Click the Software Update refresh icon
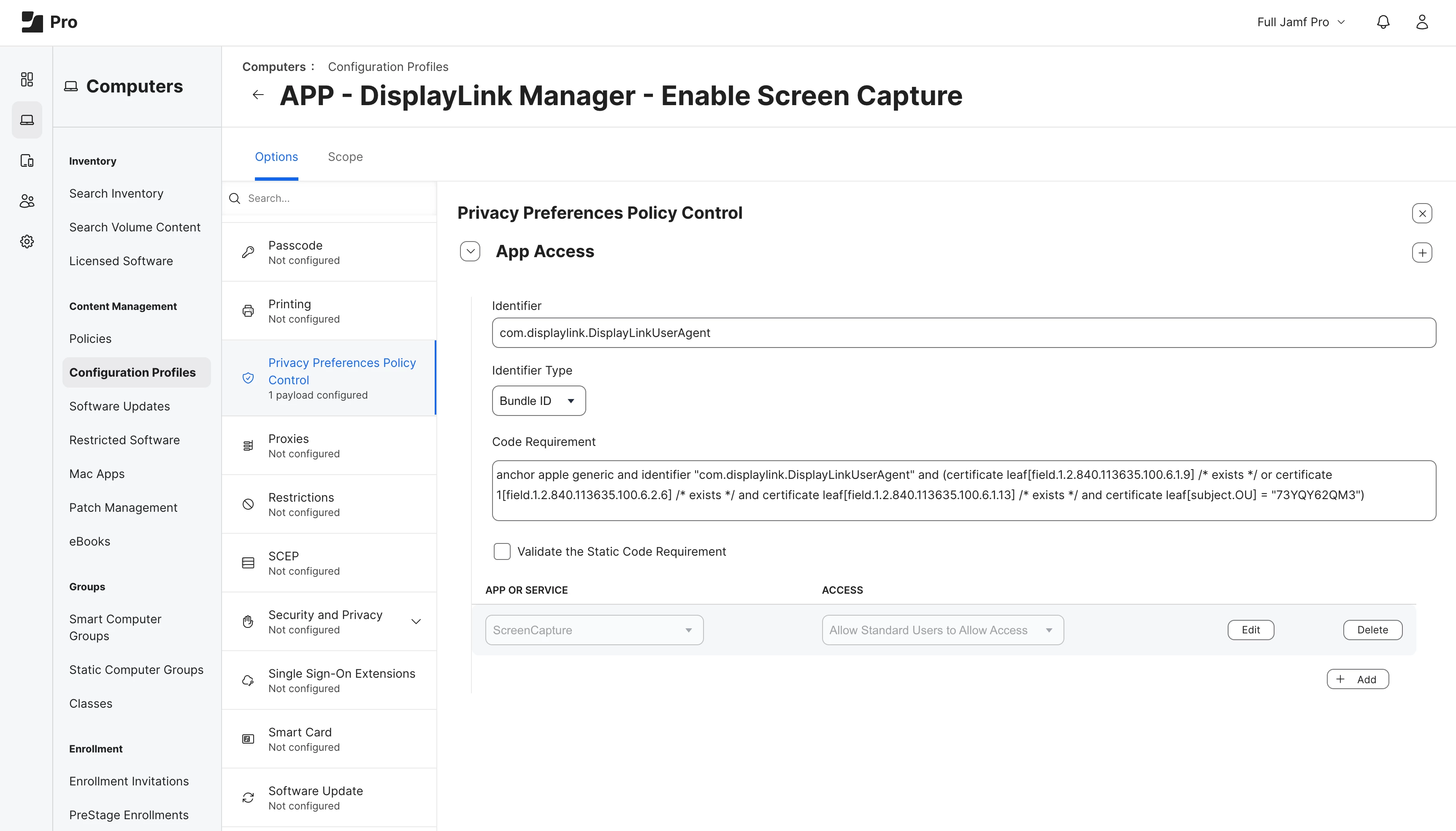The image size is (1456, 831). pos(248,798)
